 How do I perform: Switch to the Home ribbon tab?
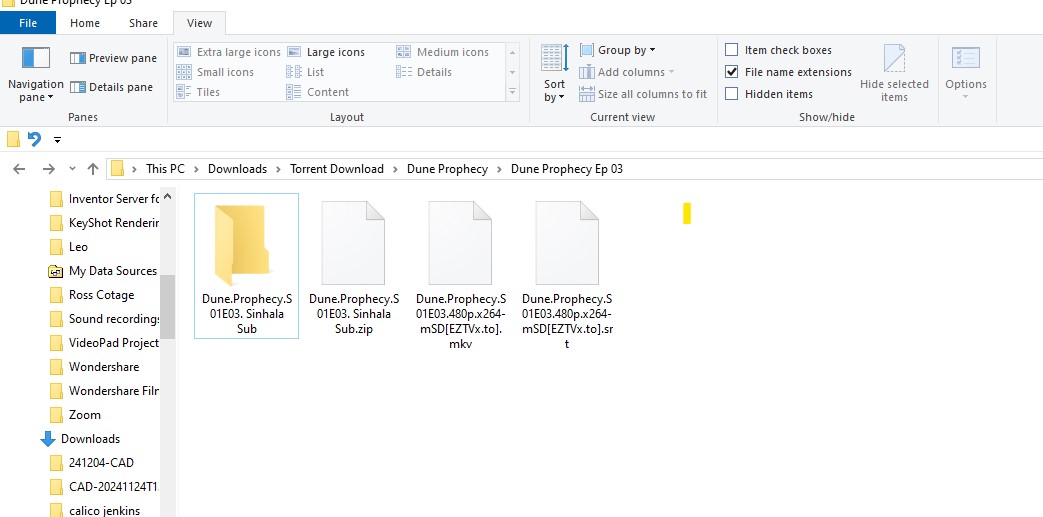click(x=85, y=23)
